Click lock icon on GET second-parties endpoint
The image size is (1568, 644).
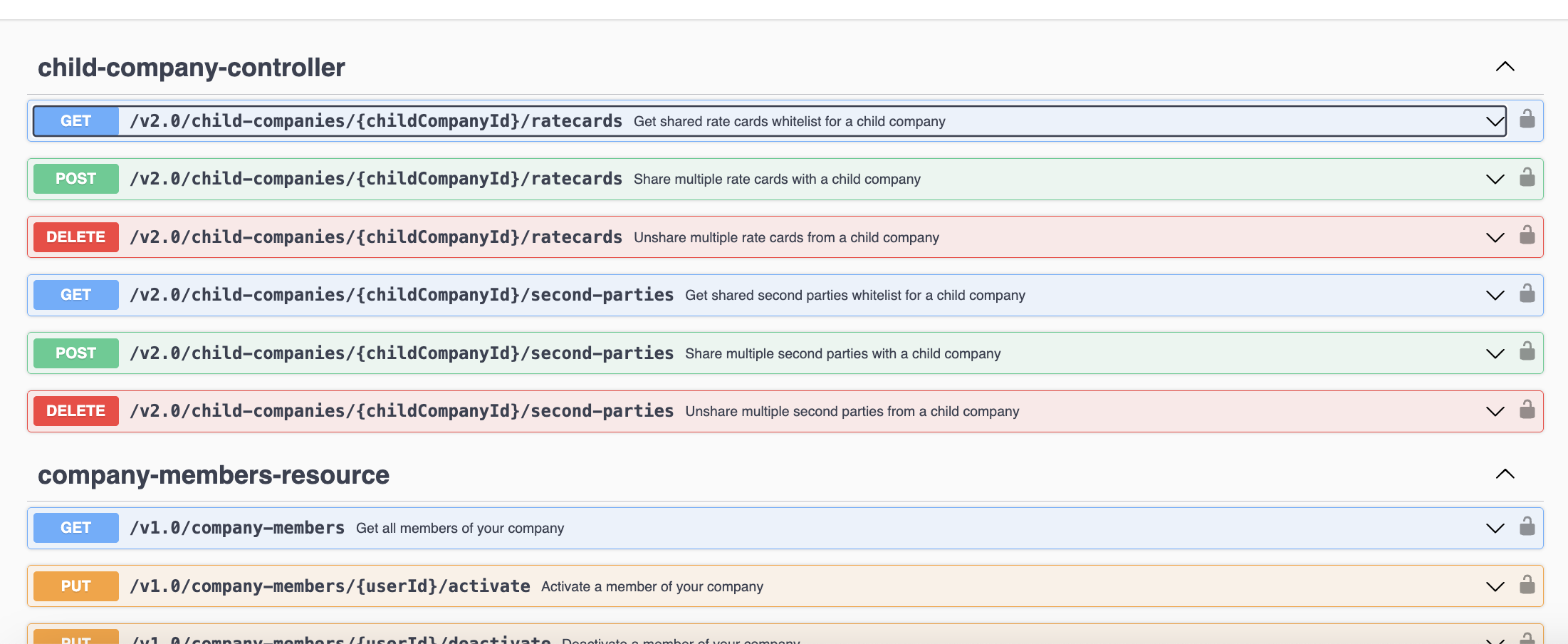coord(1527,294)
